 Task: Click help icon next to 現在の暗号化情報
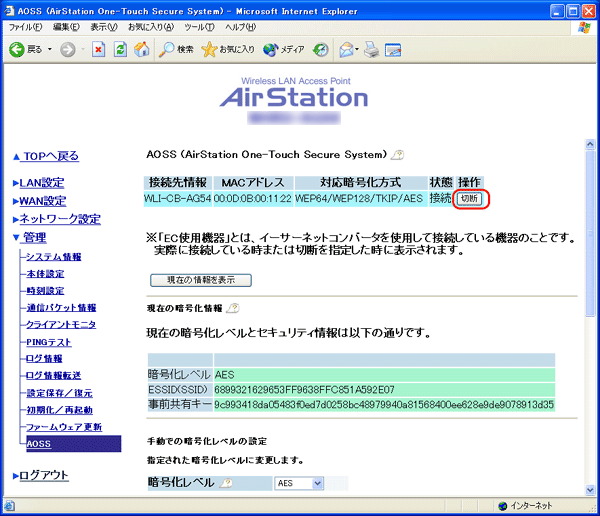click(x=233, y=308)
